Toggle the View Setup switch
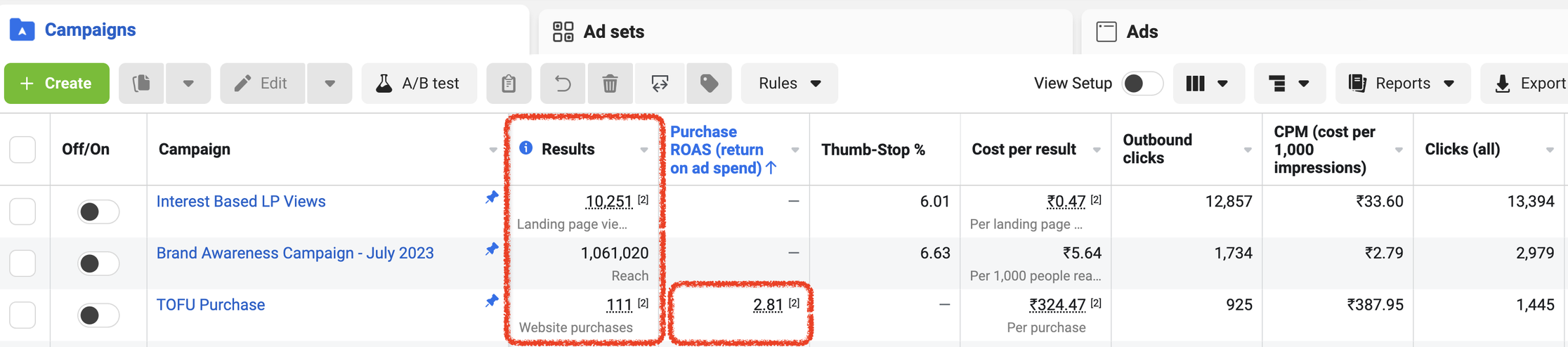 [1142, 84]
